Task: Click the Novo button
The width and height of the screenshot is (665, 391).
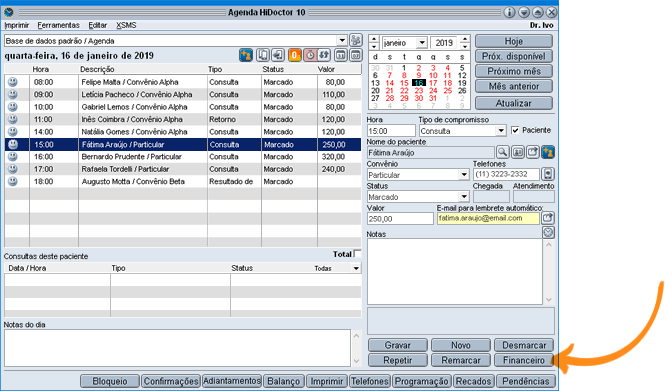Action: pyautogui.click(x=461, y=345)
